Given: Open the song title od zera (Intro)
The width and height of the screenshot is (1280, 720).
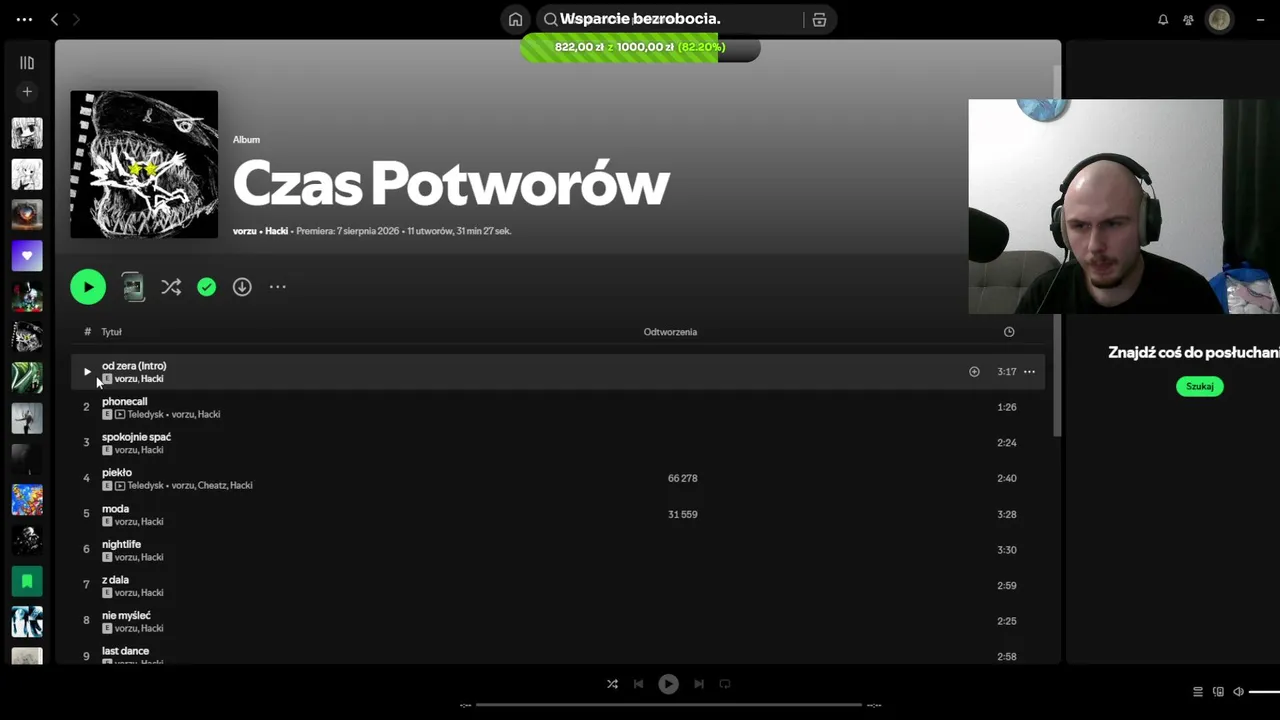Looking at the screenshot, I should (134, 366).
